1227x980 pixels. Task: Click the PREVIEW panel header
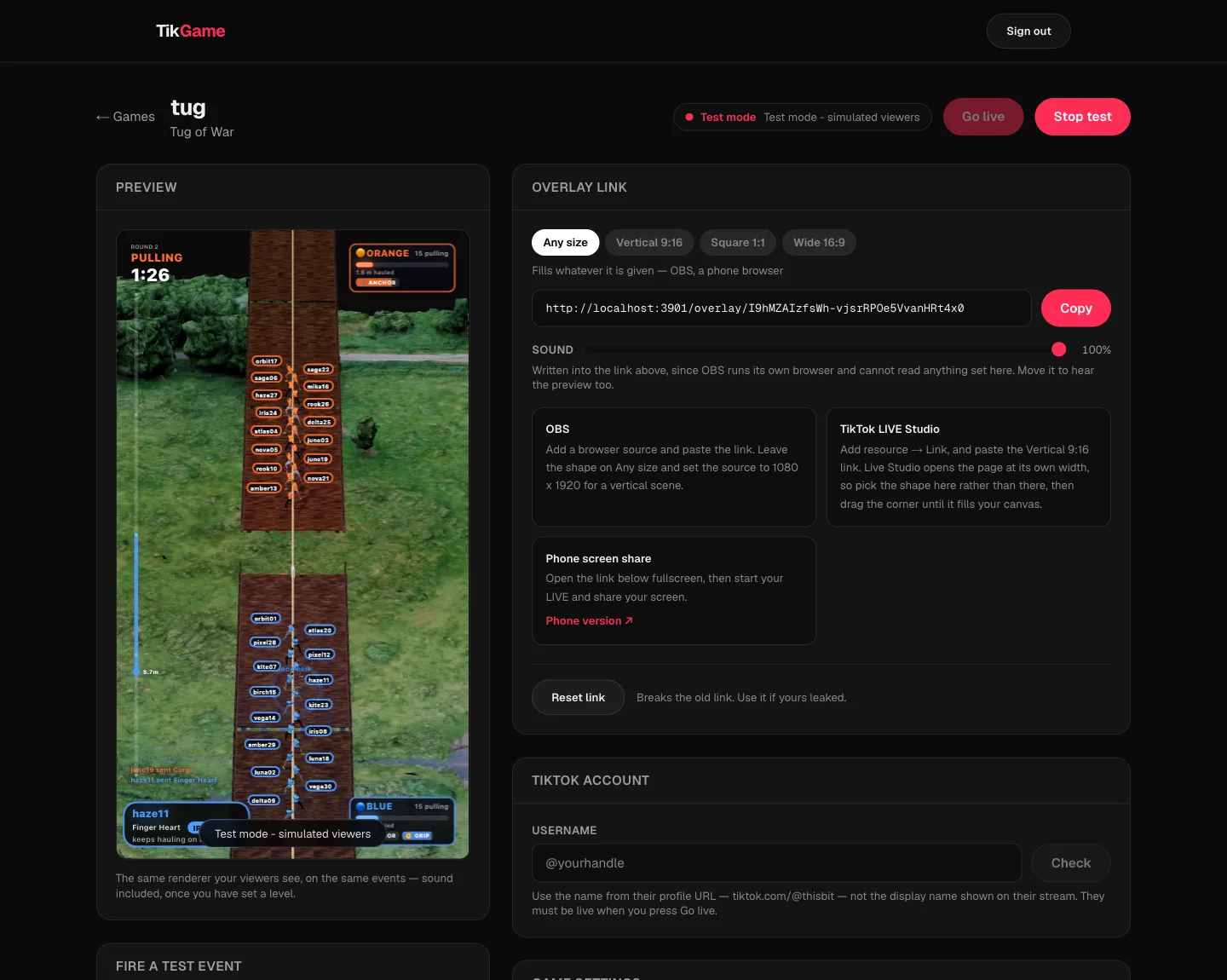(147, 187)
